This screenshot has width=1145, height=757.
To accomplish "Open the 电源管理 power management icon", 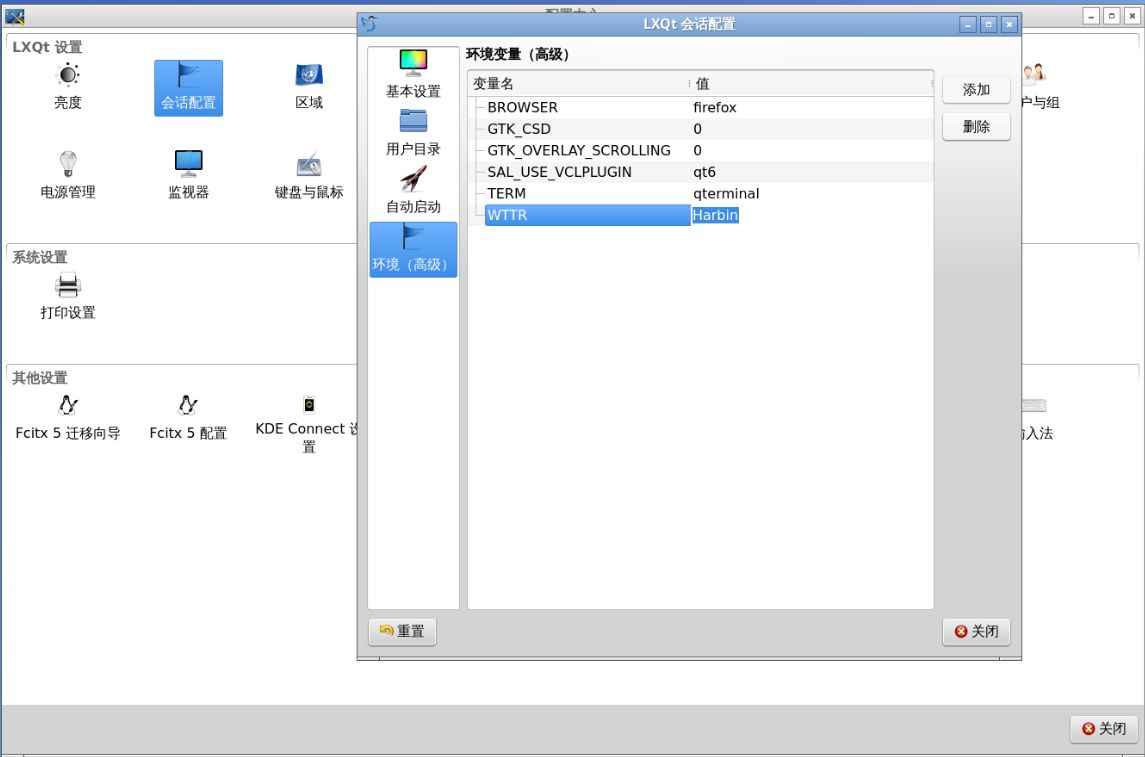I will 68,175.
